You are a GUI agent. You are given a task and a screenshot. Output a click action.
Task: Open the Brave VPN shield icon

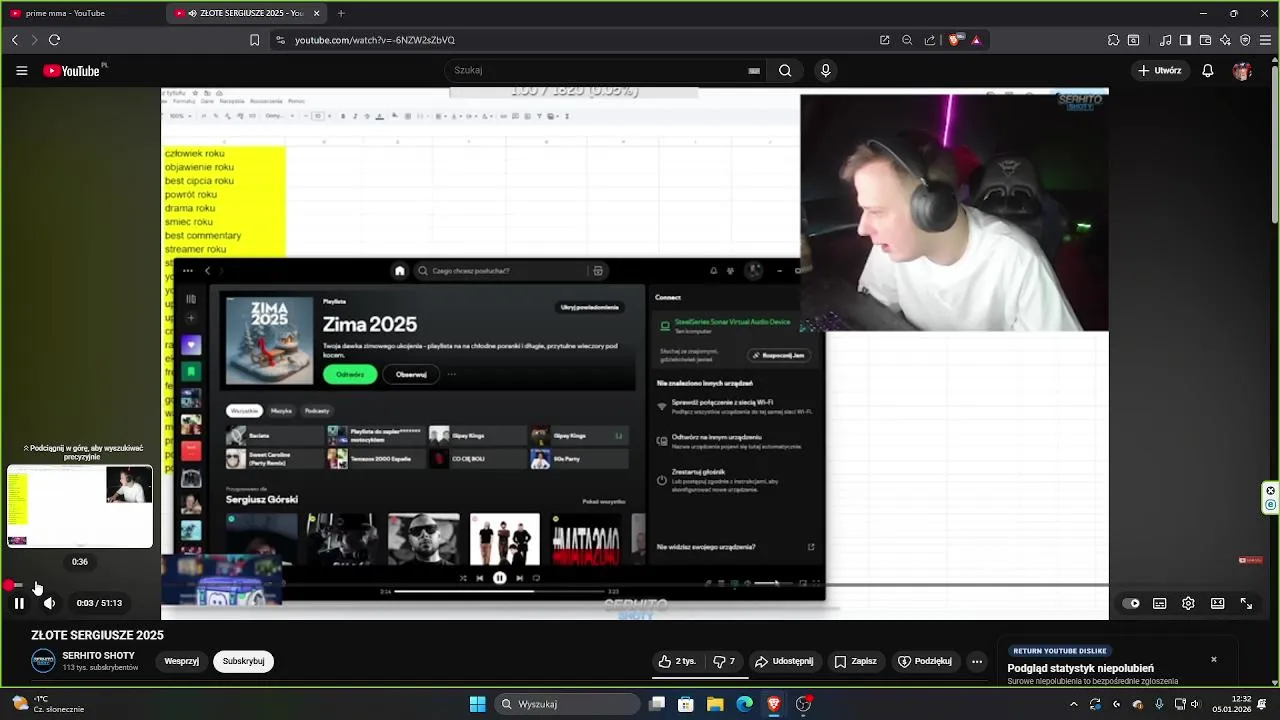(x=1245, y=40)
